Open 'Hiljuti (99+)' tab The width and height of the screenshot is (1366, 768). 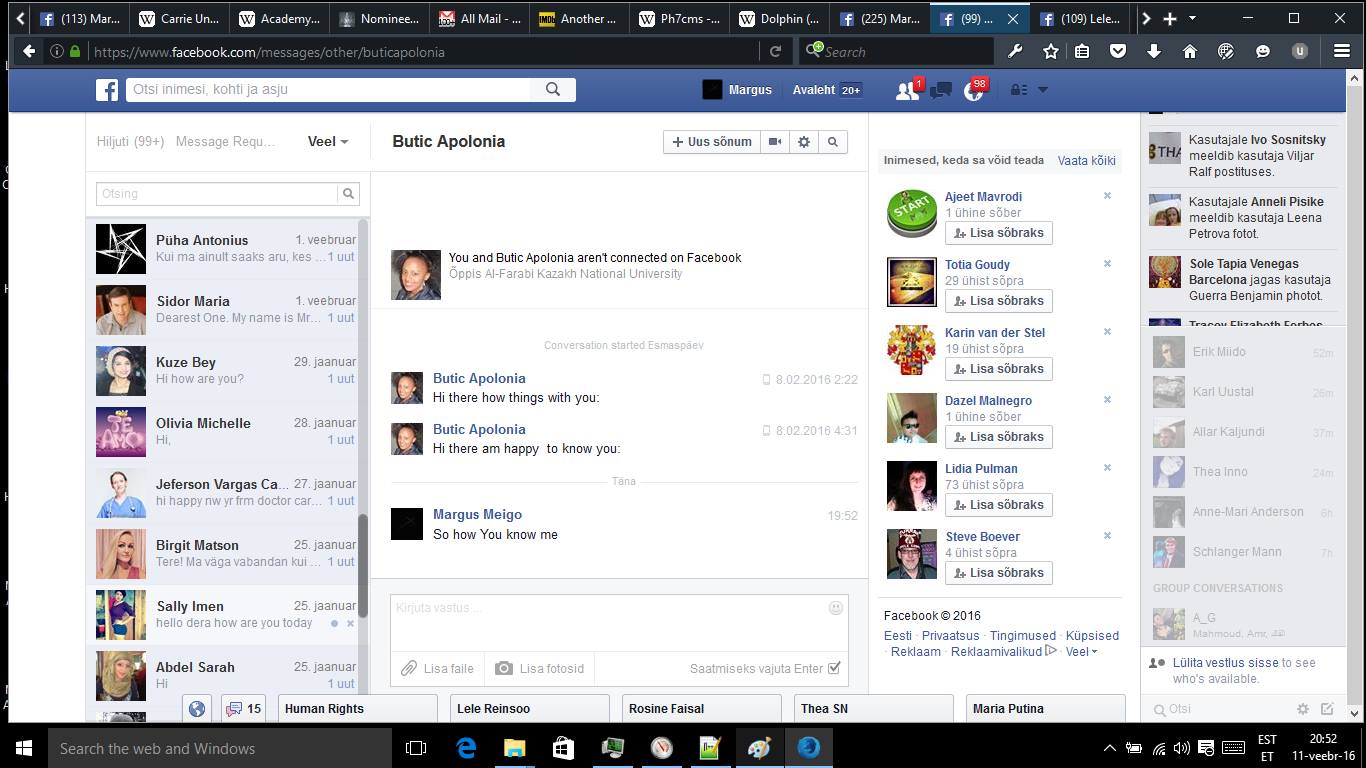click(x=130, y=142)
